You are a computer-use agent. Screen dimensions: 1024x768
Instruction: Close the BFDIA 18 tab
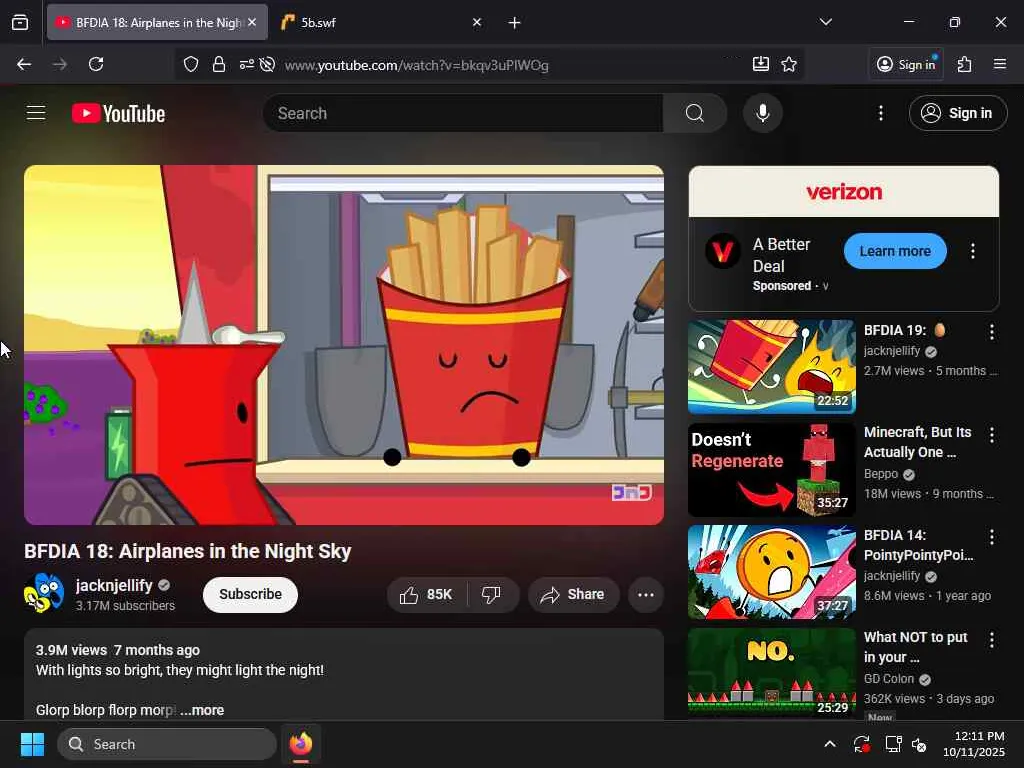(x=252, y=22)
